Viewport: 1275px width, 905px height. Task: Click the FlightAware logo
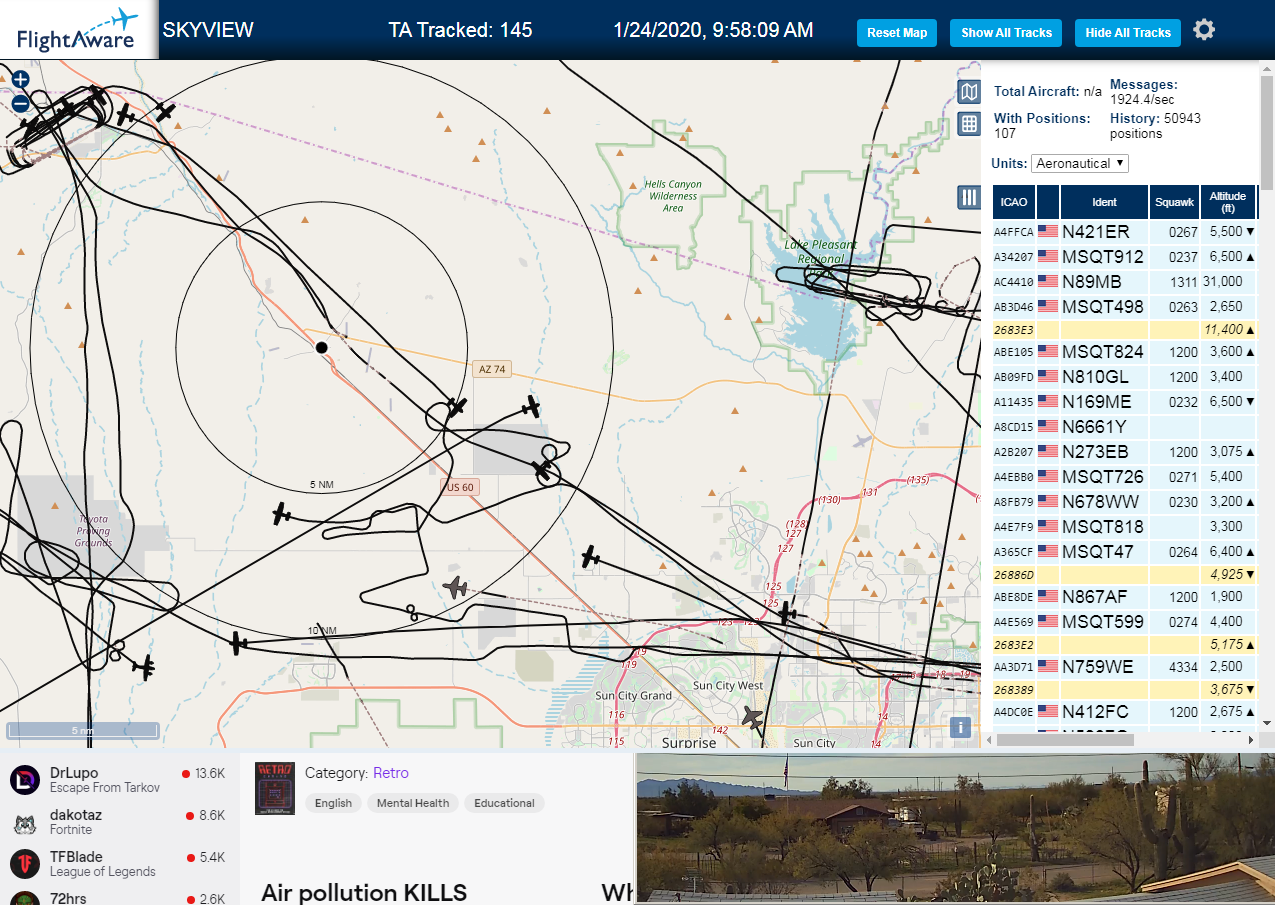[77, 30]
